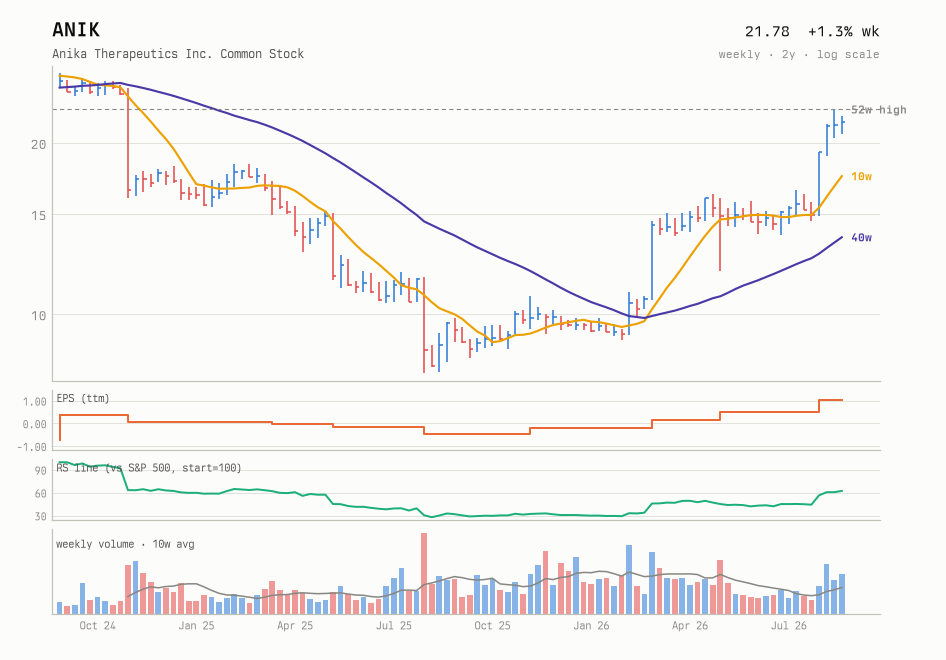Click the price axis label 20

[x=39, y=144]
